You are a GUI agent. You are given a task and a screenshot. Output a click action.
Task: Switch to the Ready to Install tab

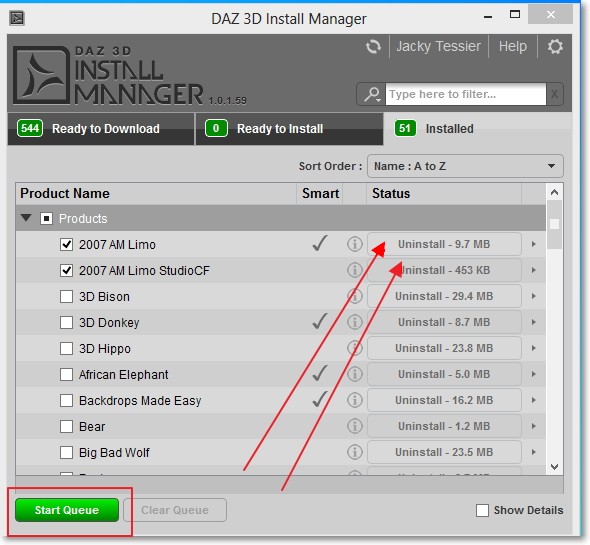[289, 129]
